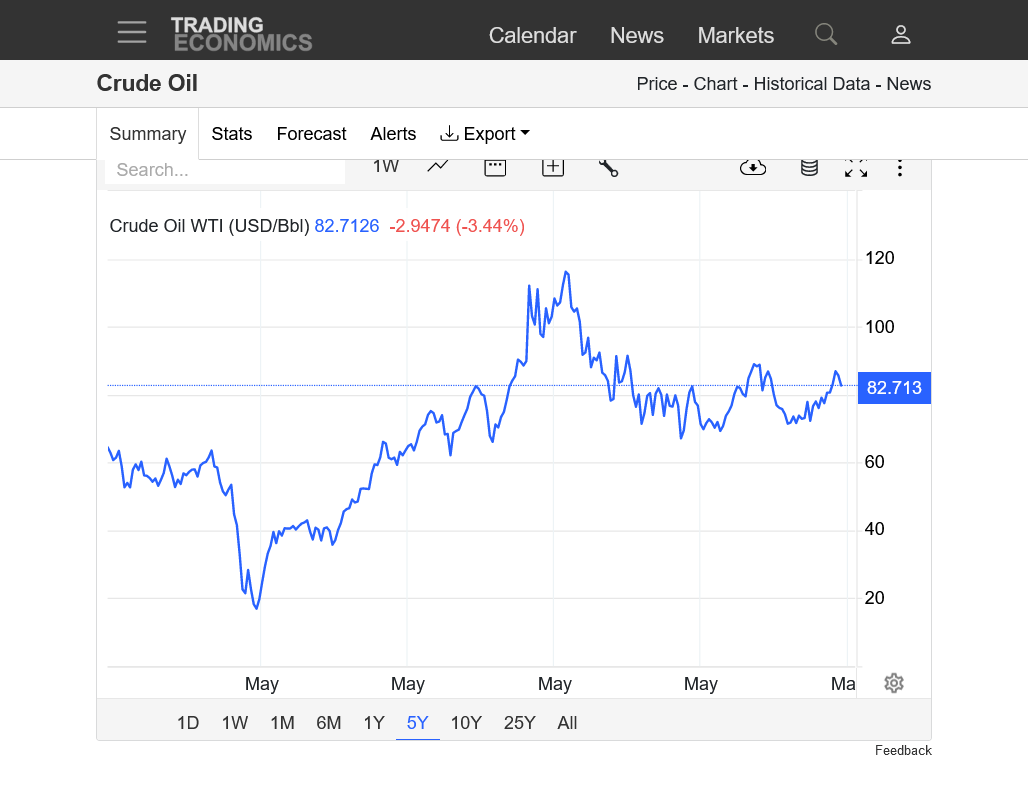Select the 10Y time range
The height and width of the screenshot is (800, 1028).
(466, 723)
